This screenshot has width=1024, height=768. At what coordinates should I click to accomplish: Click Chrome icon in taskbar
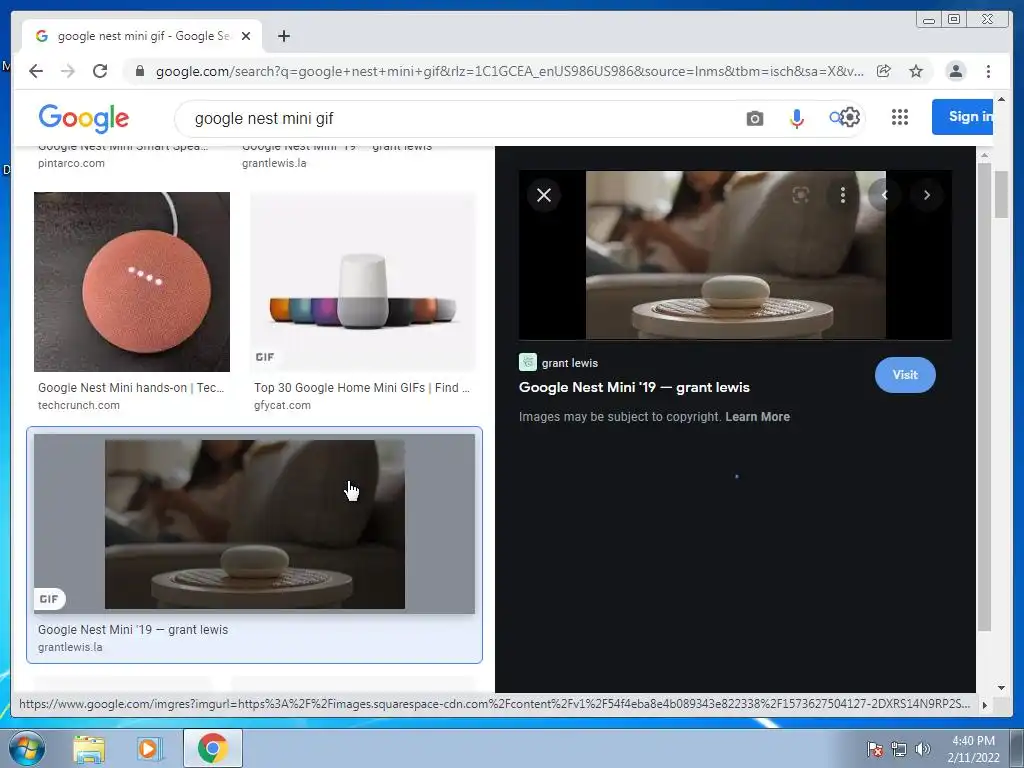212,748
